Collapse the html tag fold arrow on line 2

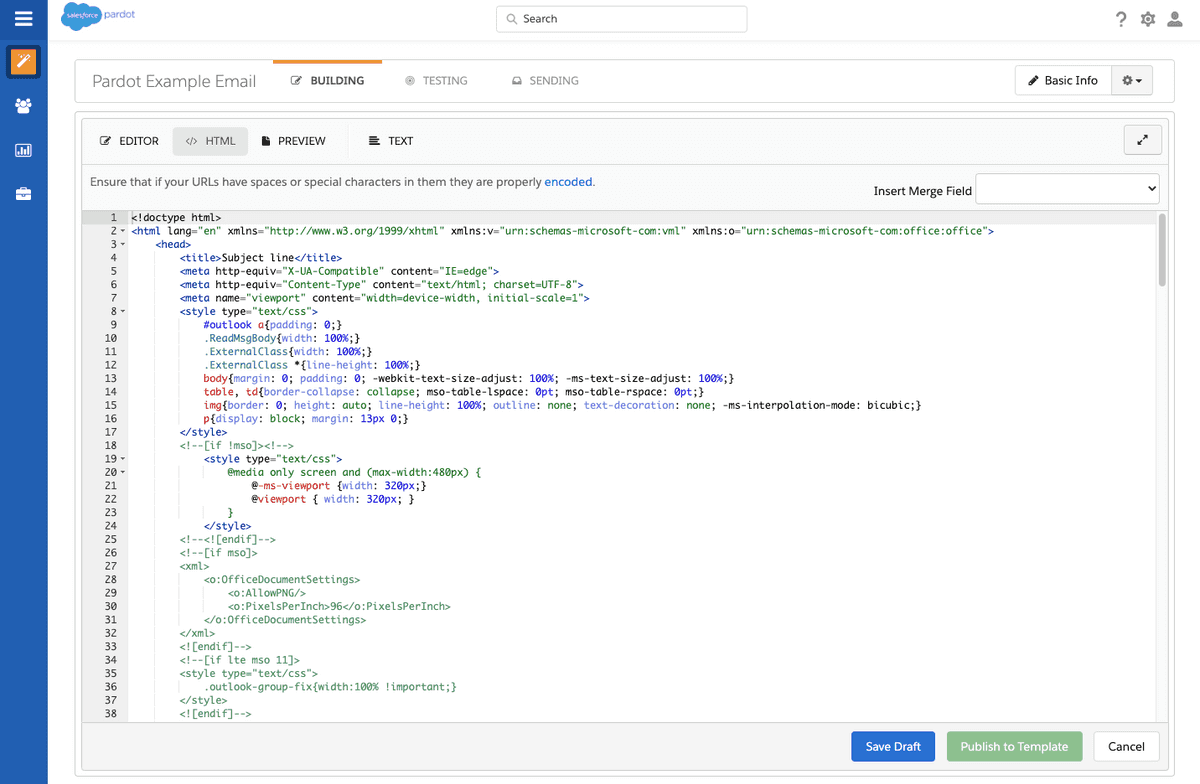coord(123,231)
